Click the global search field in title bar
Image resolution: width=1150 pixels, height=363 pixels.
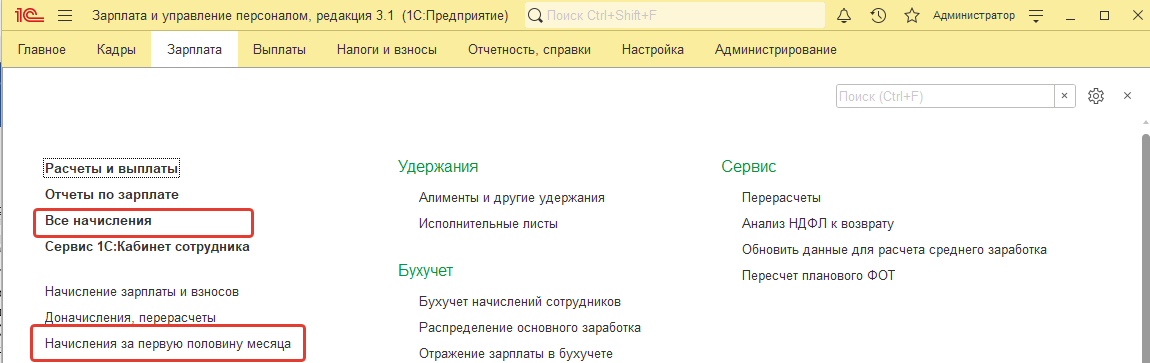click(x=675, y=15)
